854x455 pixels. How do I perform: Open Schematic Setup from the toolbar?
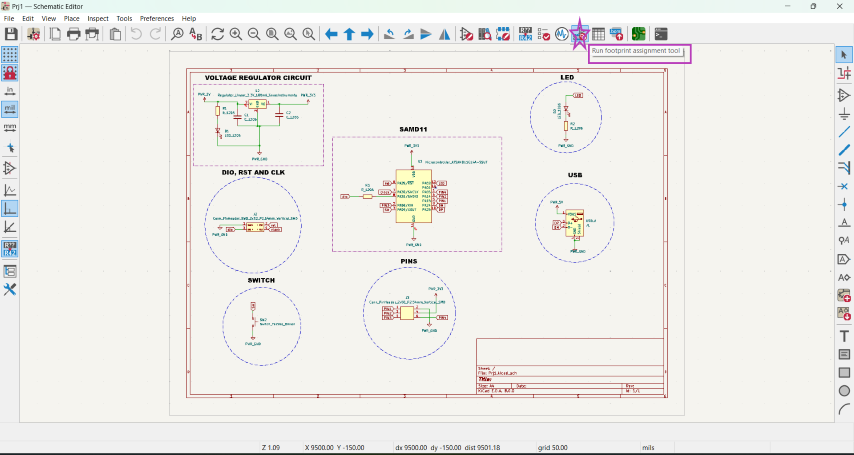[33, 34]
